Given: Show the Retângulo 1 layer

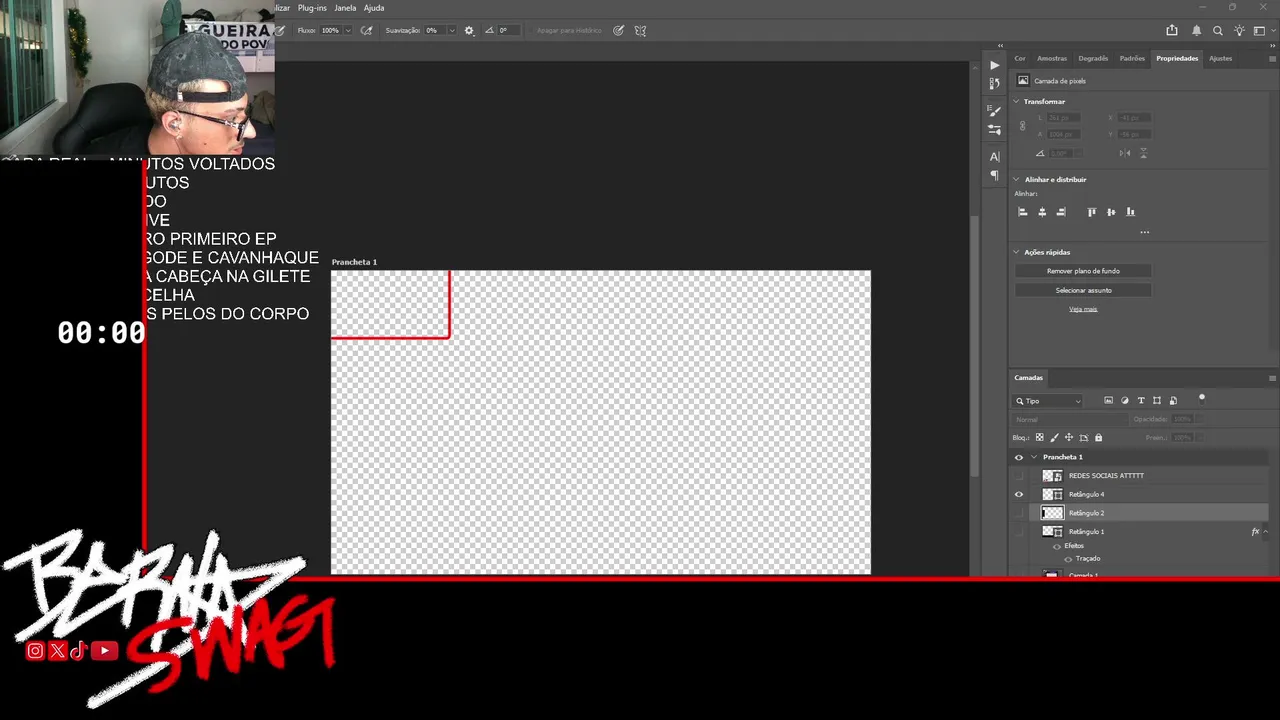Looking at the screenshot, I should (x=1019, y=532).
